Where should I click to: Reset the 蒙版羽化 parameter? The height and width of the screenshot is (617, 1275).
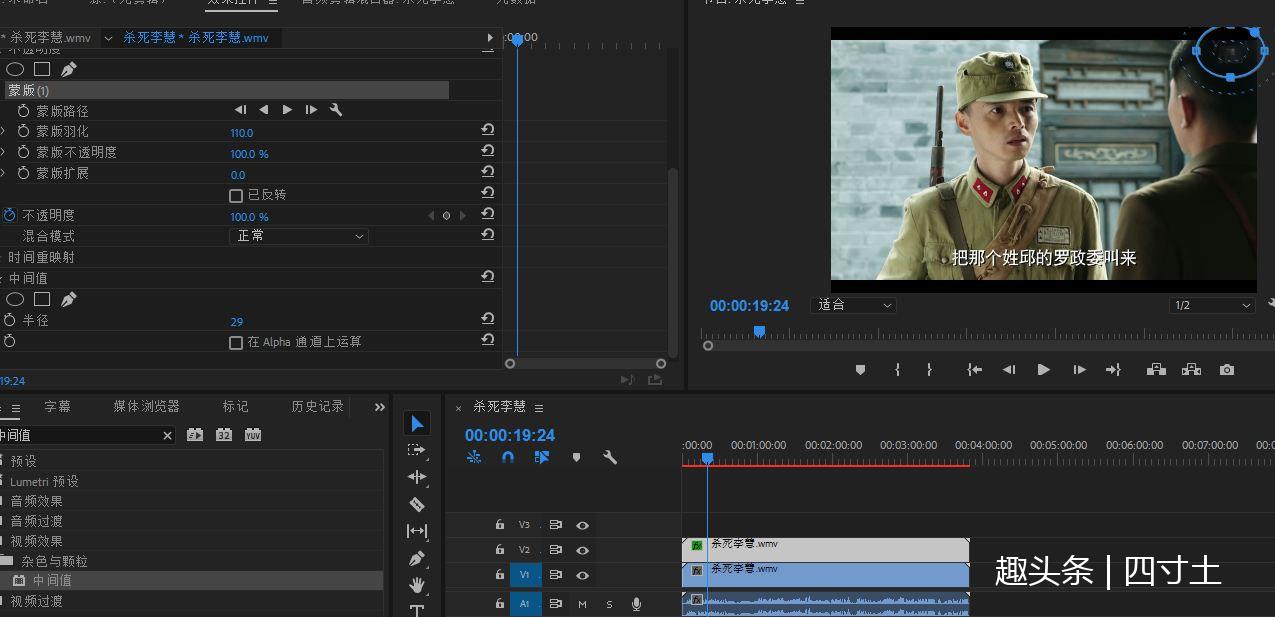[x=487, y=130]
